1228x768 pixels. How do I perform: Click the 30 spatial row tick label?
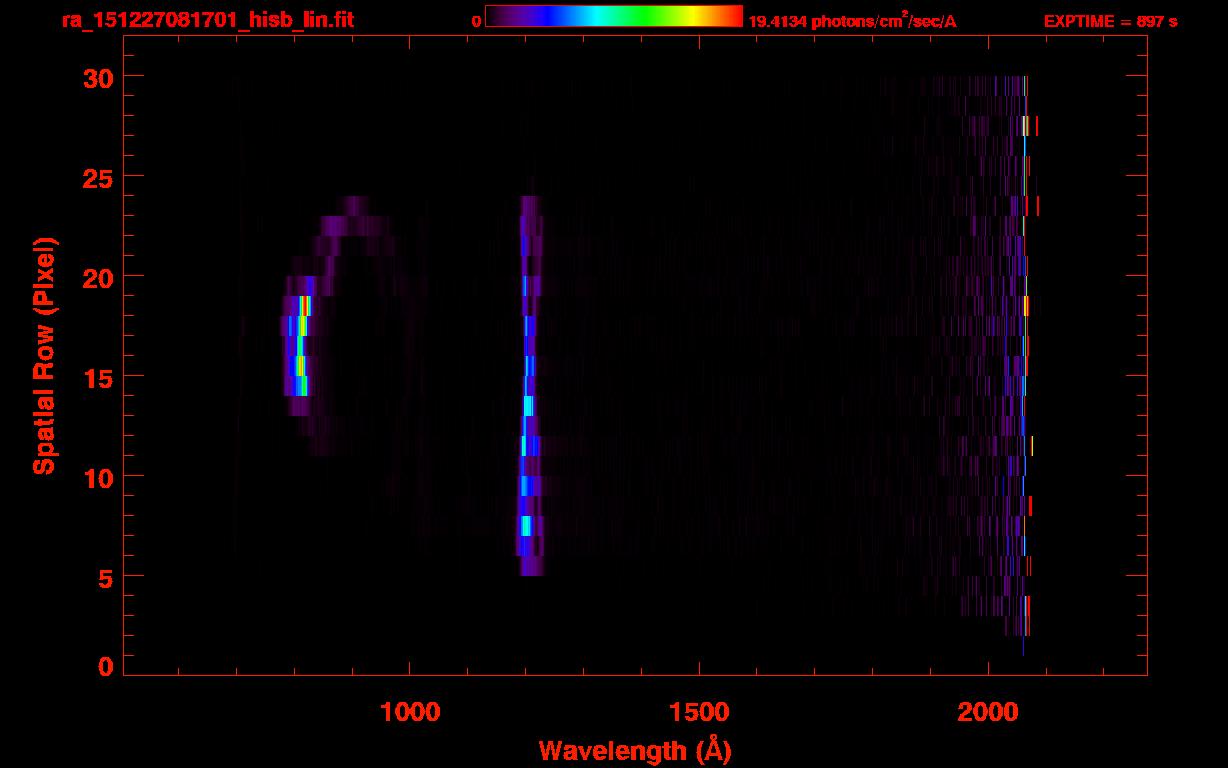tap(99, 77)
